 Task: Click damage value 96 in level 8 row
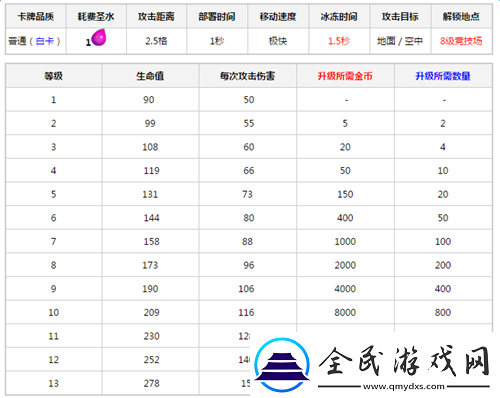pos(249,265)
